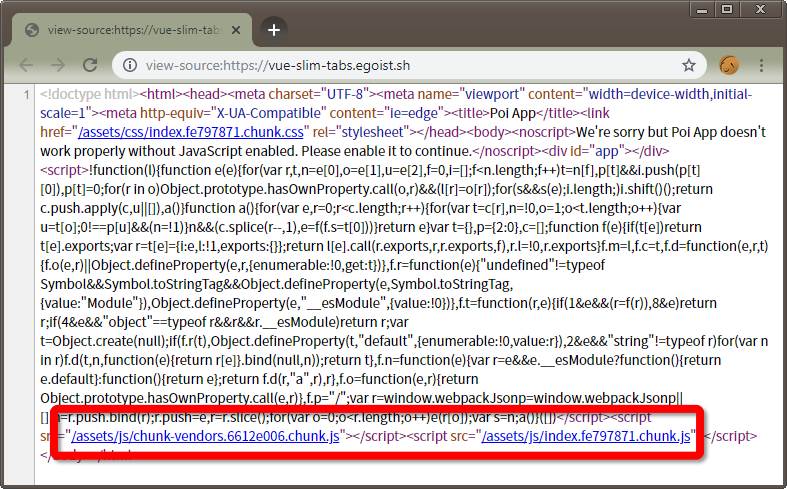Screen dimensions: 787x489
Task: Close the browser window
Action: [760, 9]
